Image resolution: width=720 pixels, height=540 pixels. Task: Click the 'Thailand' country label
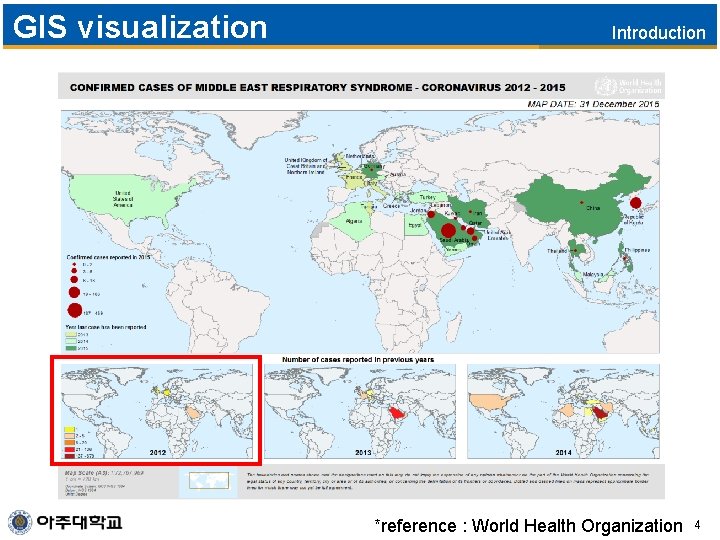(x=557, y=251)
